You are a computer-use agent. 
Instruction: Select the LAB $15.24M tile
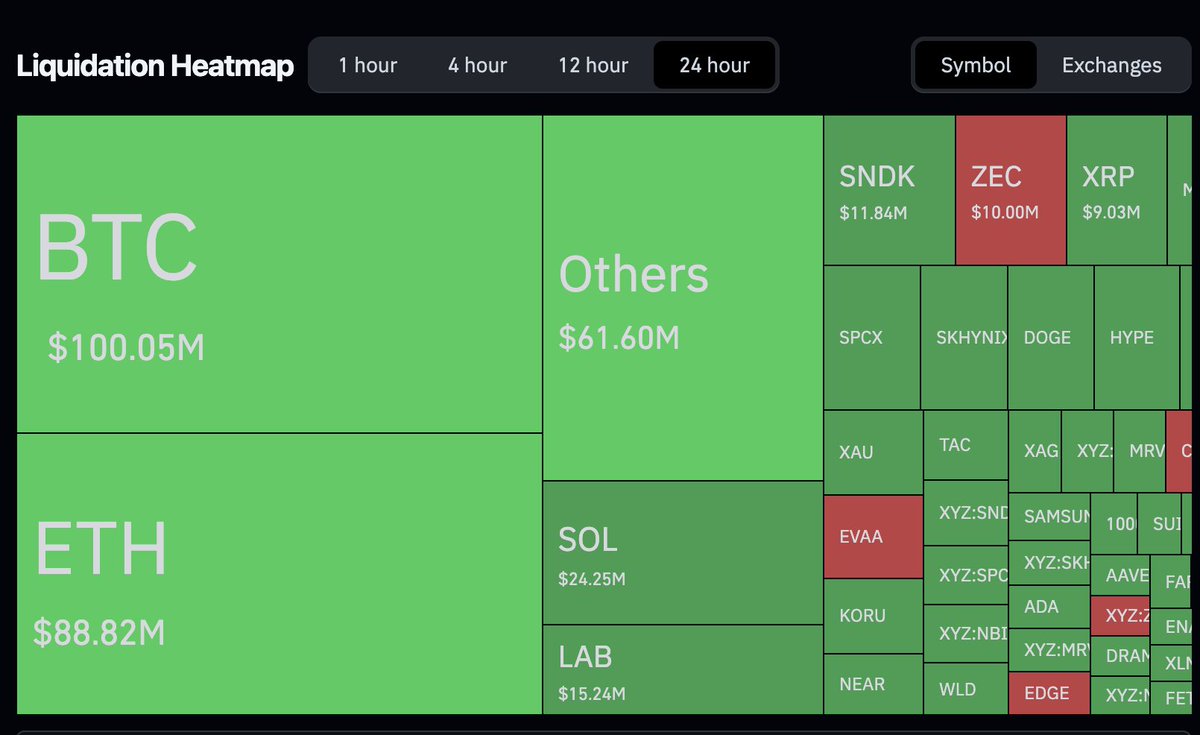[683, 669]
